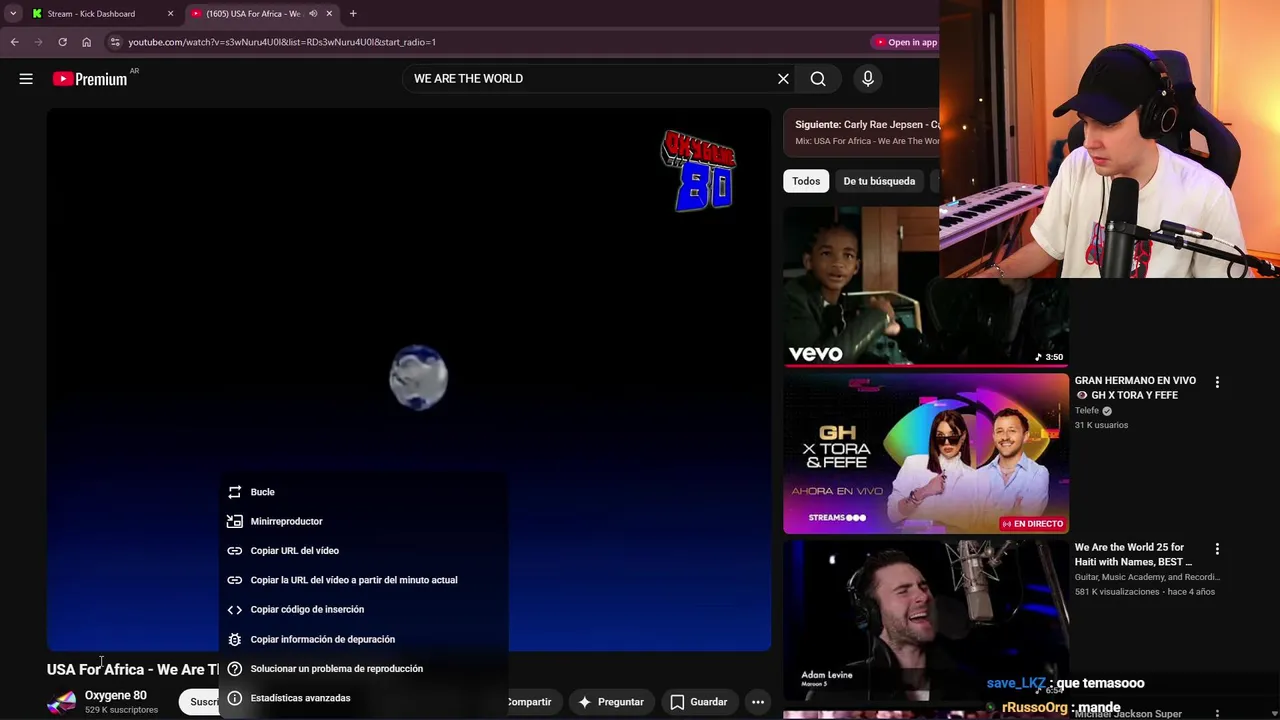
Task: Select Solucionar un problema de reproducción
Action: 364,668
